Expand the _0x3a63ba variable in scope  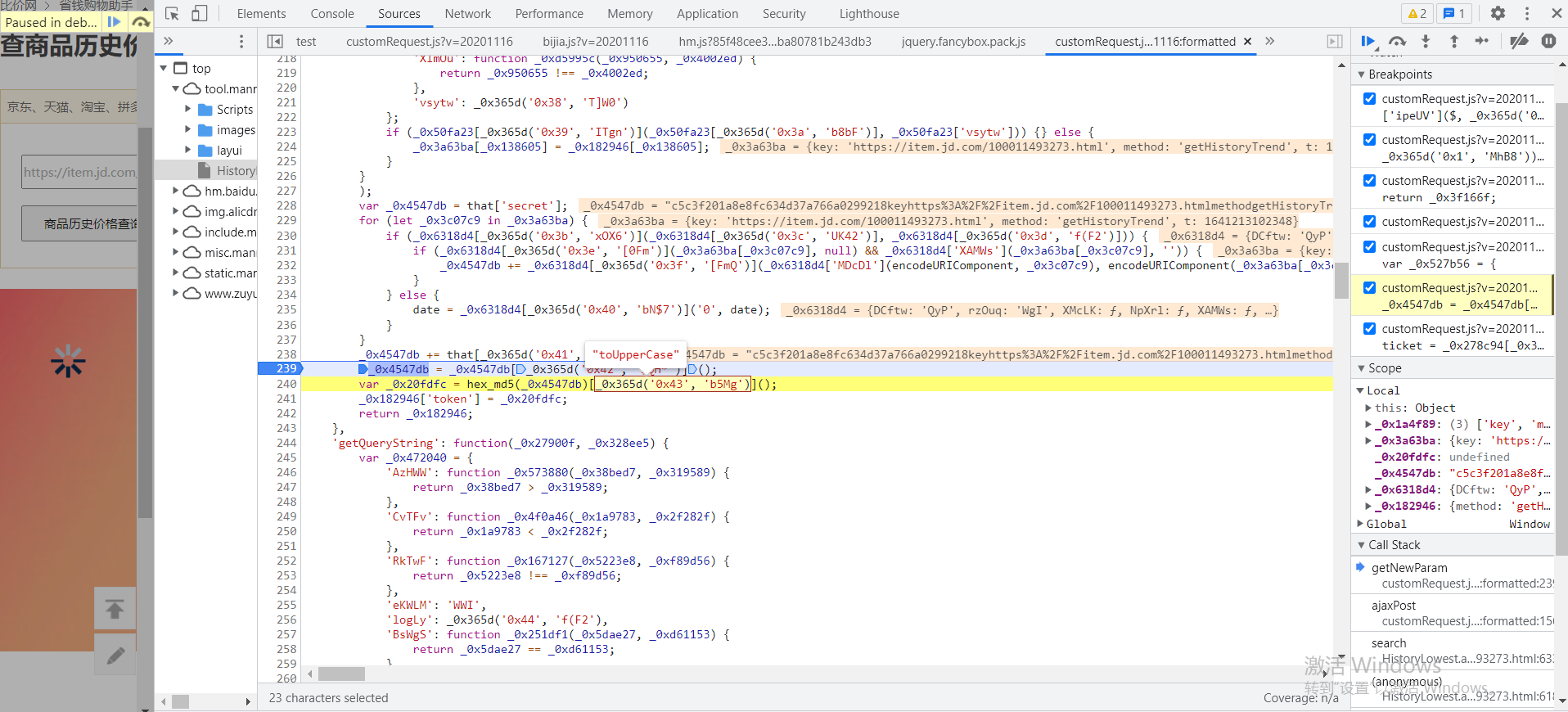click(1368, 440)
